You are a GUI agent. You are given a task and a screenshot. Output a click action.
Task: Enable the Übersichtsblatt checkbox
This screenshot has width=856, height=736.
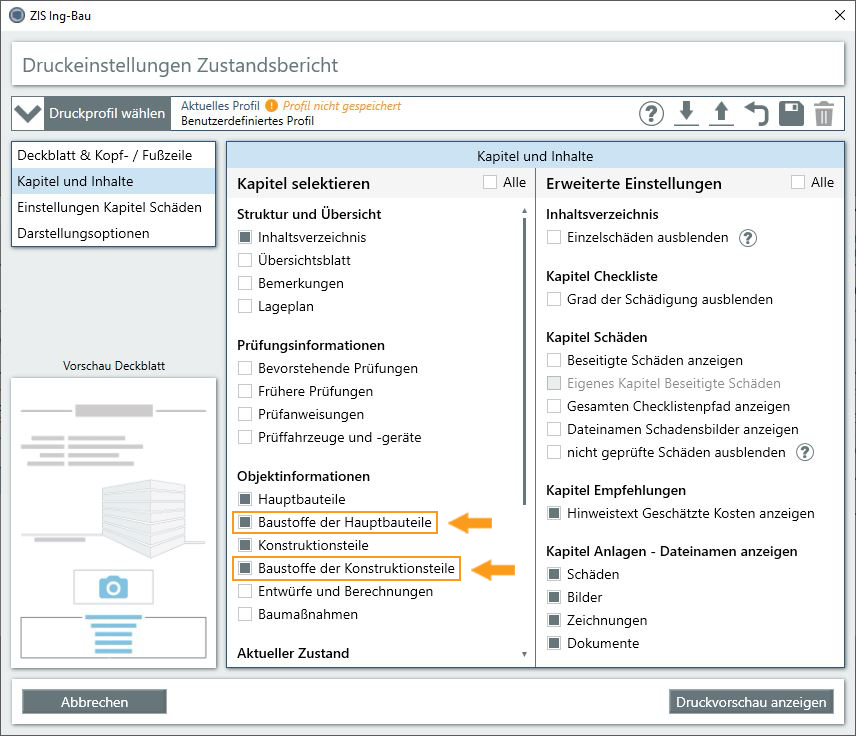pos(245,261)
